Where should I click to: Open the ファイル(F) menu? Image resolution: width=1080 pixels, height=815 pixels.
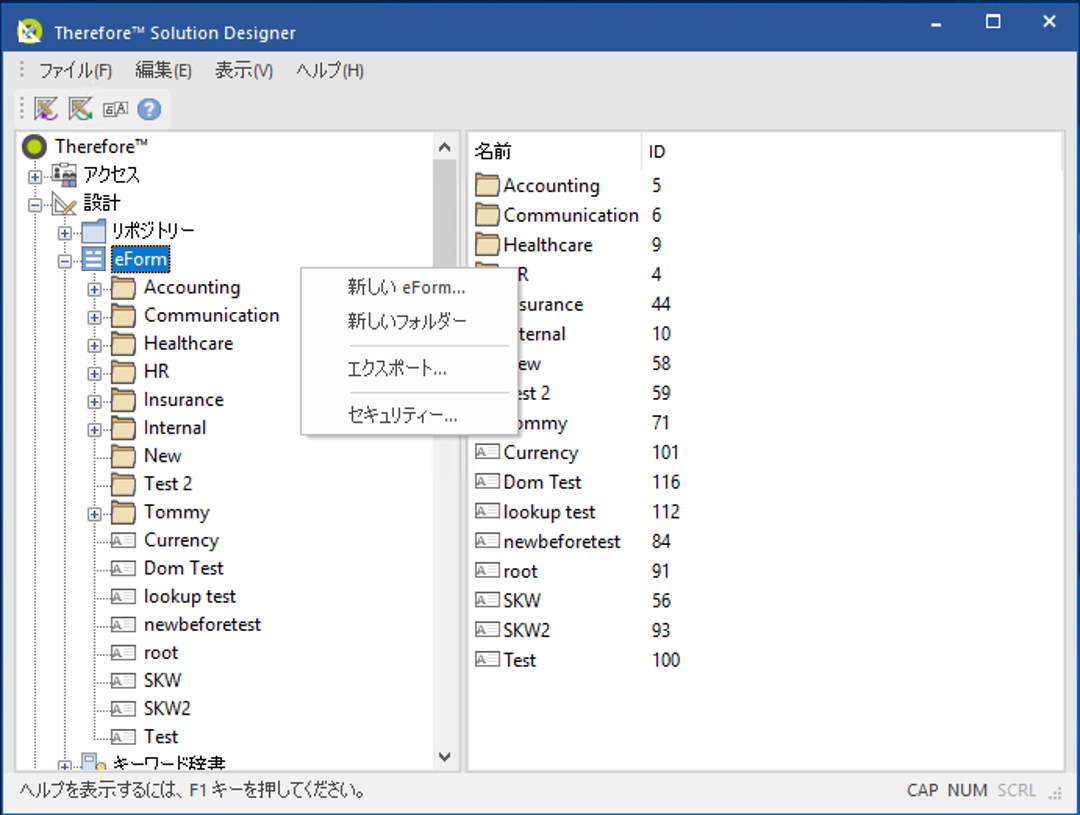click(x=75, y=70)
